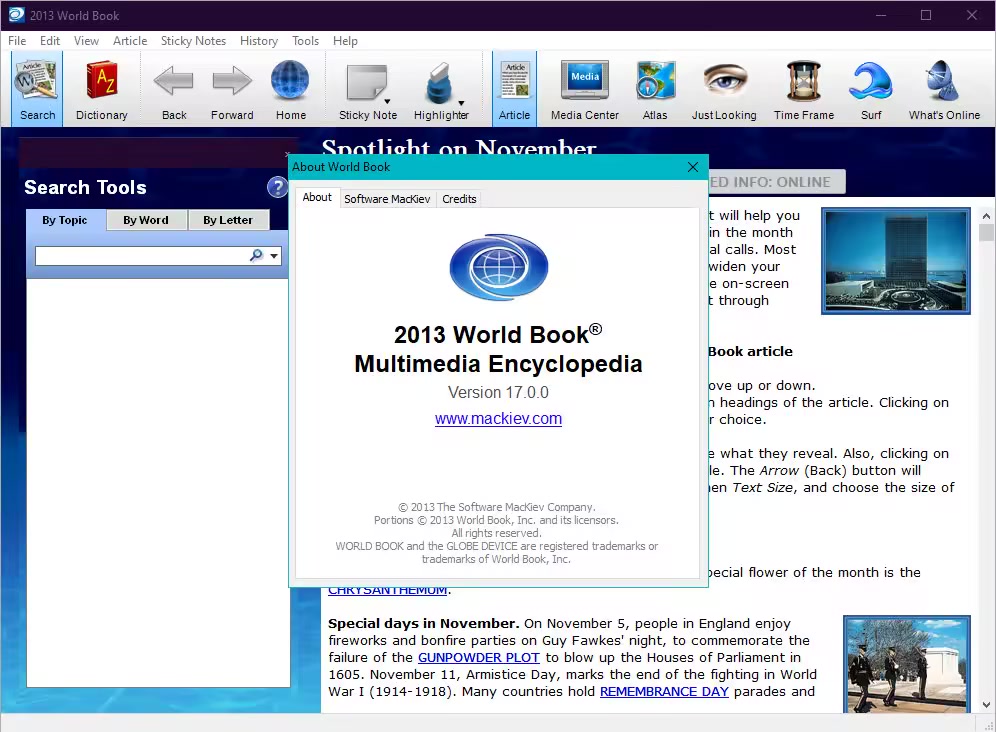996x732 pixels.
Task: Toggle the Article view button
Action: click(x=514, y=89)
